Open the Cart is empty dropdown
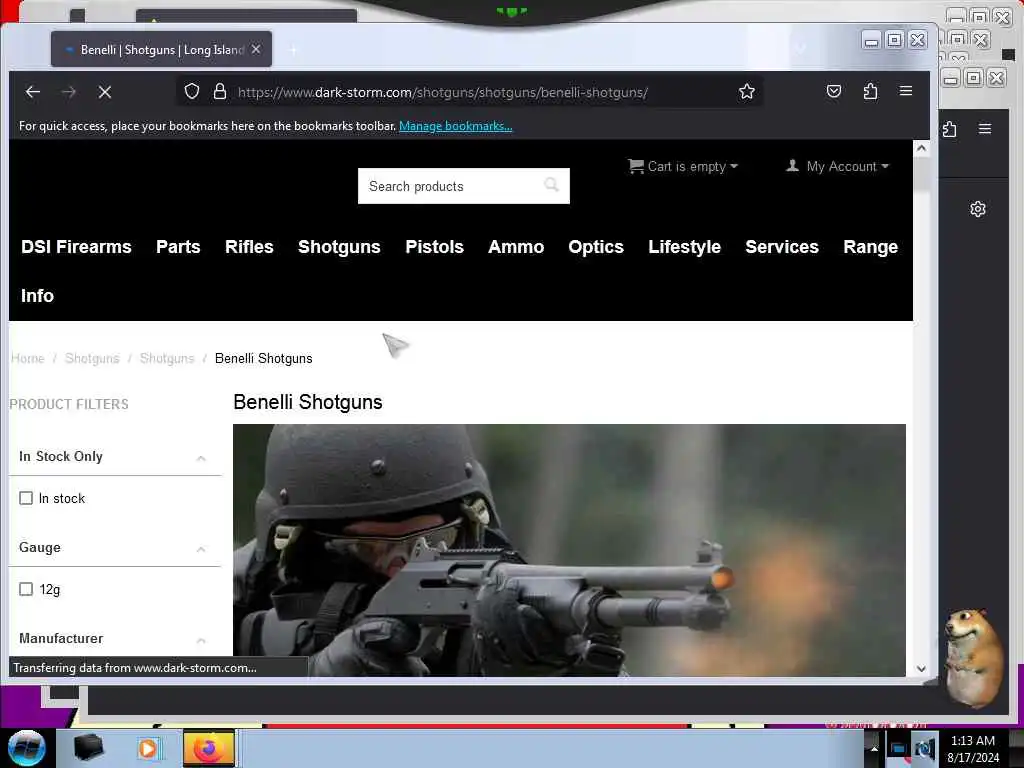Screen dimensions: 1024x768 tap(682, 166)
